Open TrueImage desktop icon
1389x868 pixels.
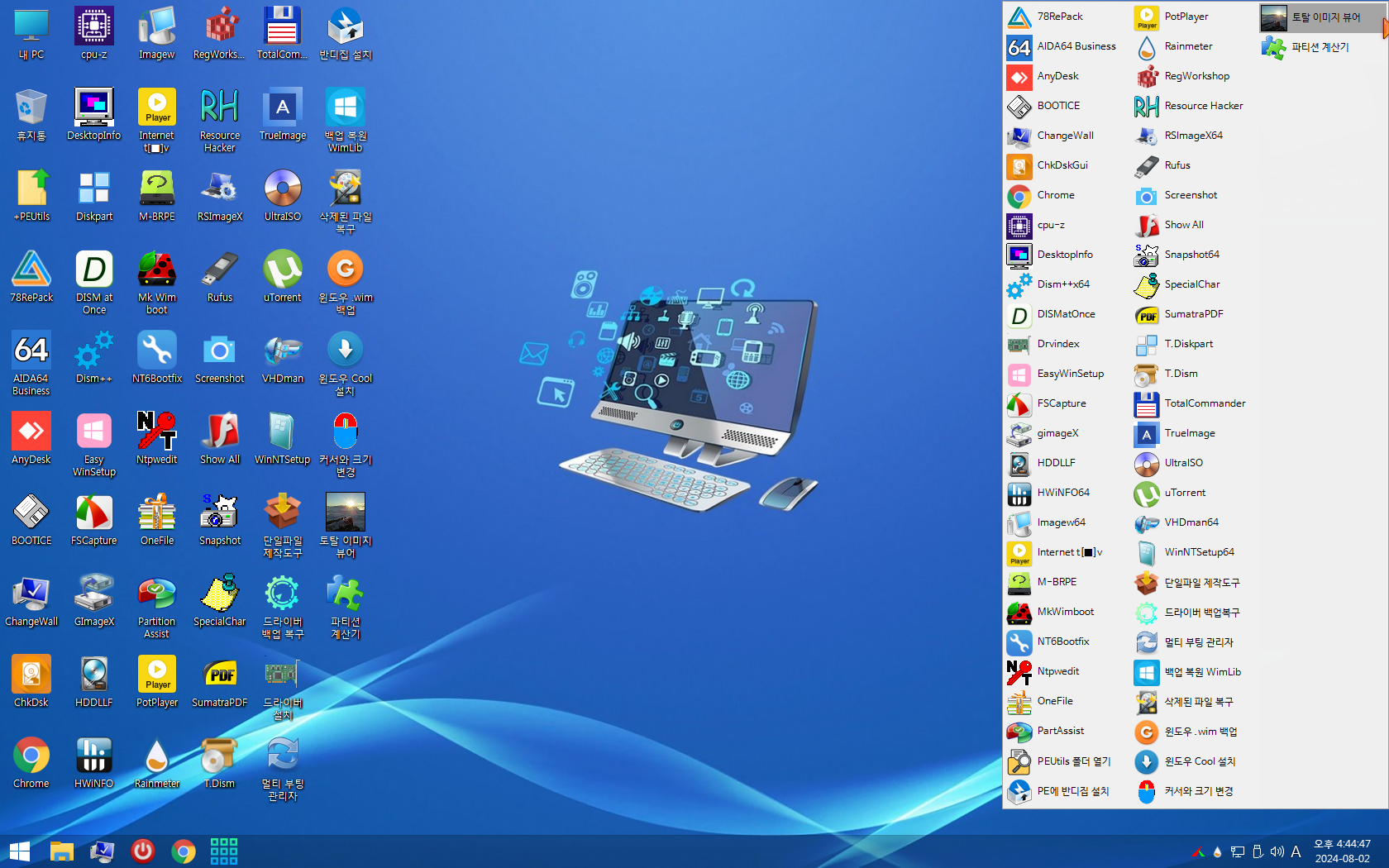coord(282,115)
